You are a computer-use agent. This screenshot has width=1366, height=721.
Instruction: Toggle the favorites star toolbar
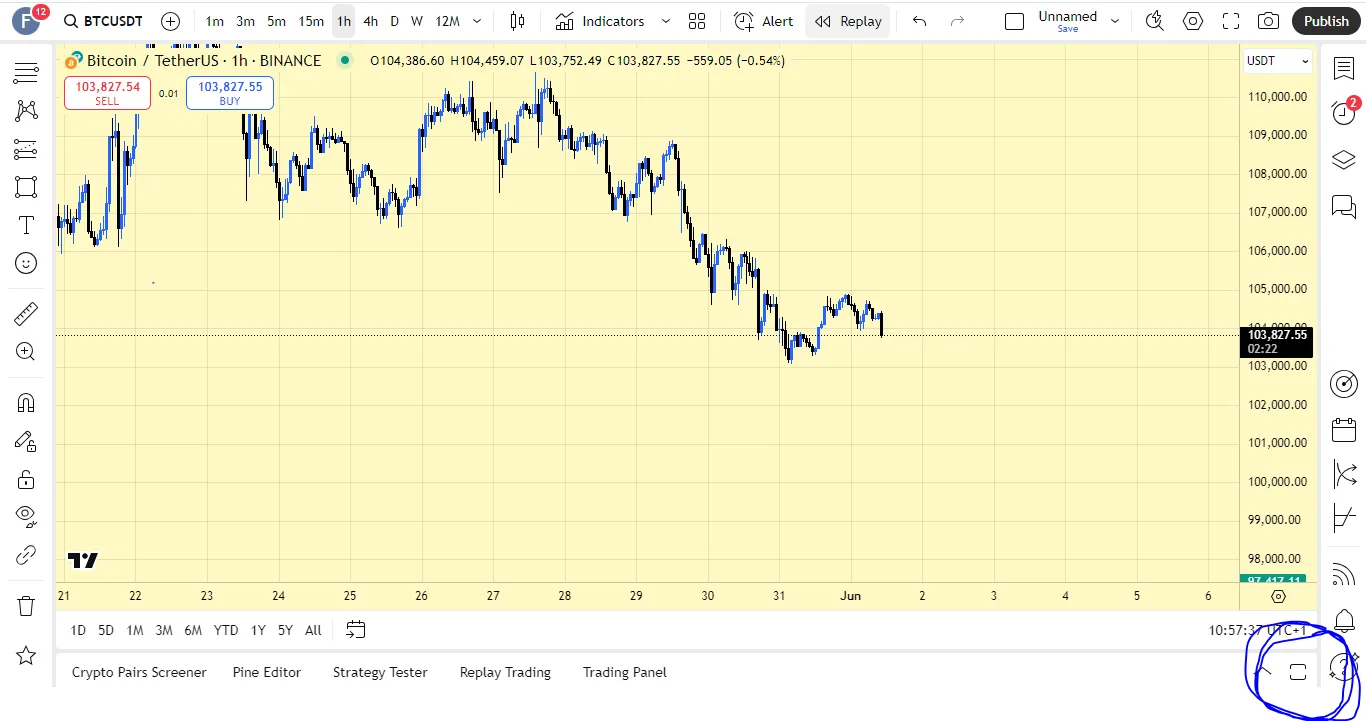coord(26,656)
